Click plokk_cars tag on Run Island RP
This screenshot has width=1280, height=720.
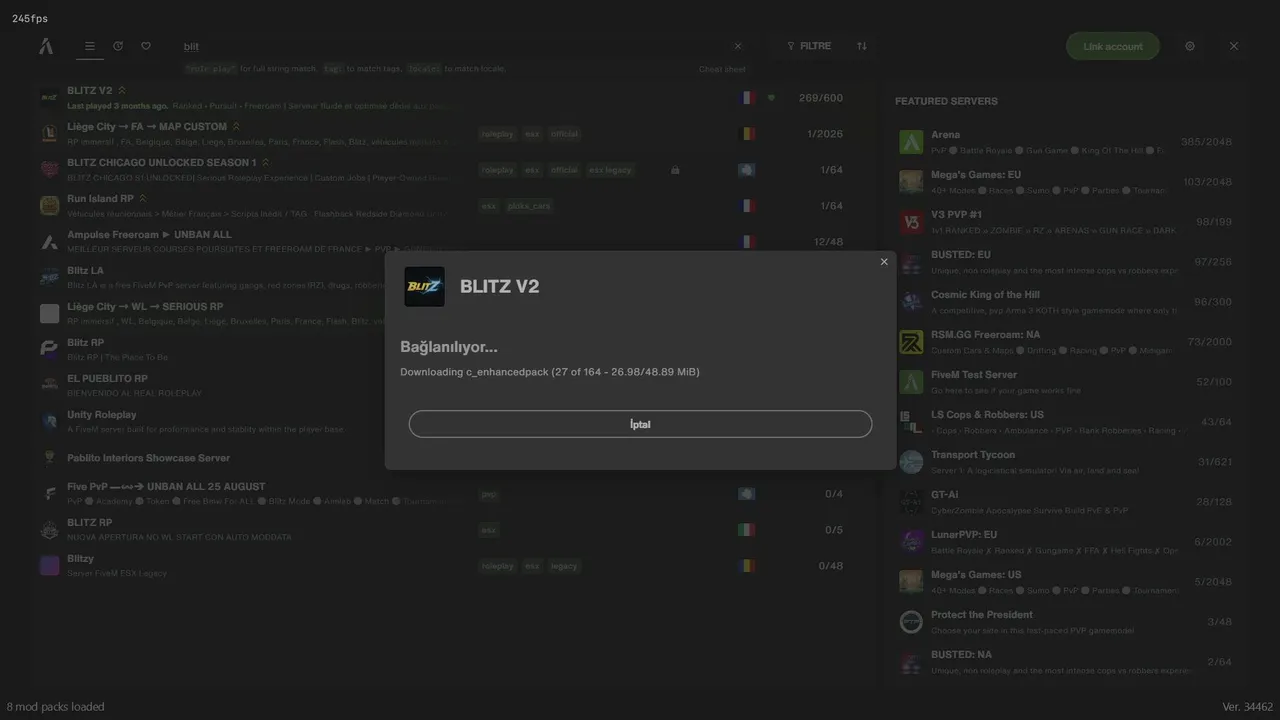click(529, 206)
